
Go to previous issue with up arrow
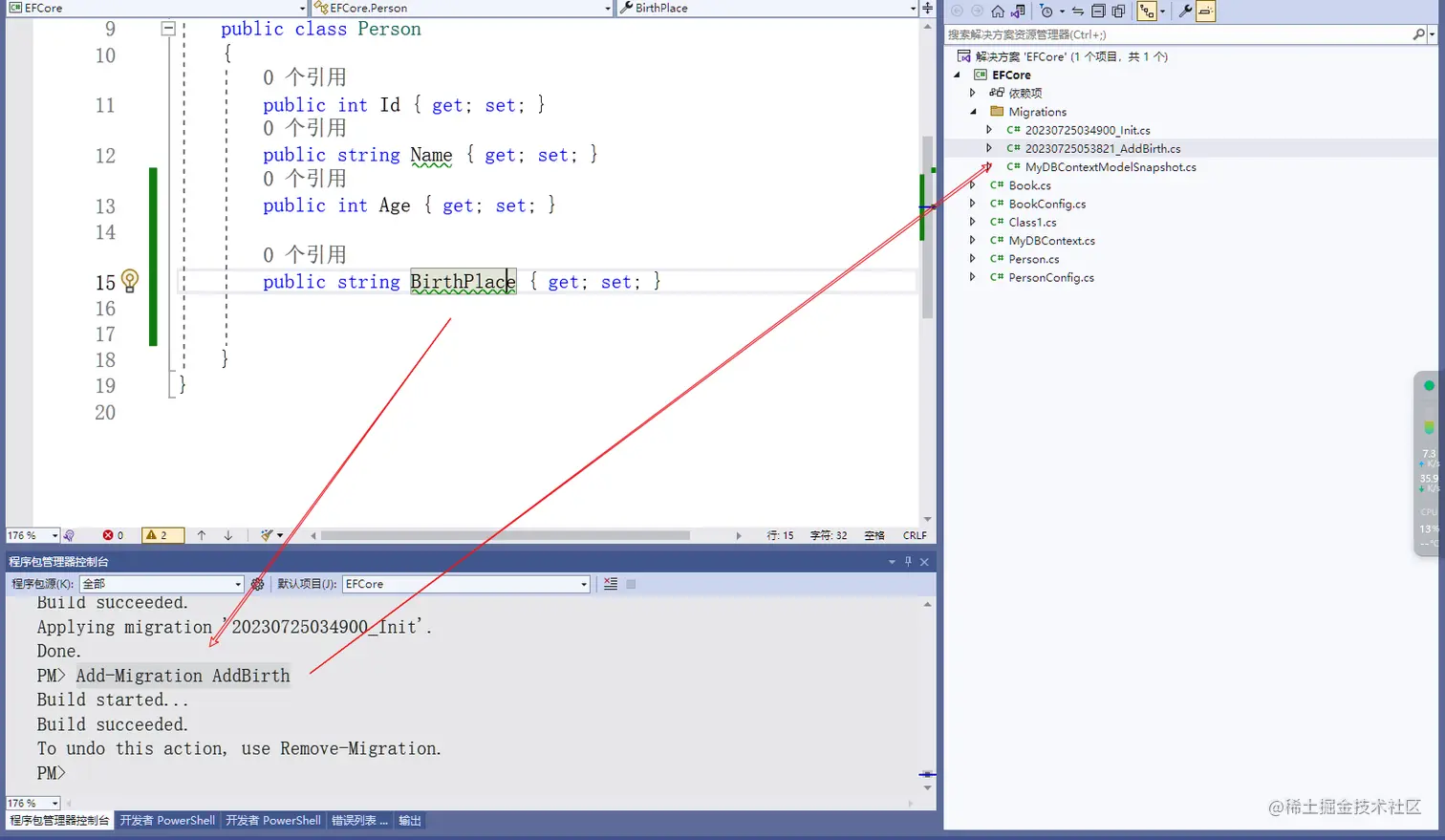(202, 535)
